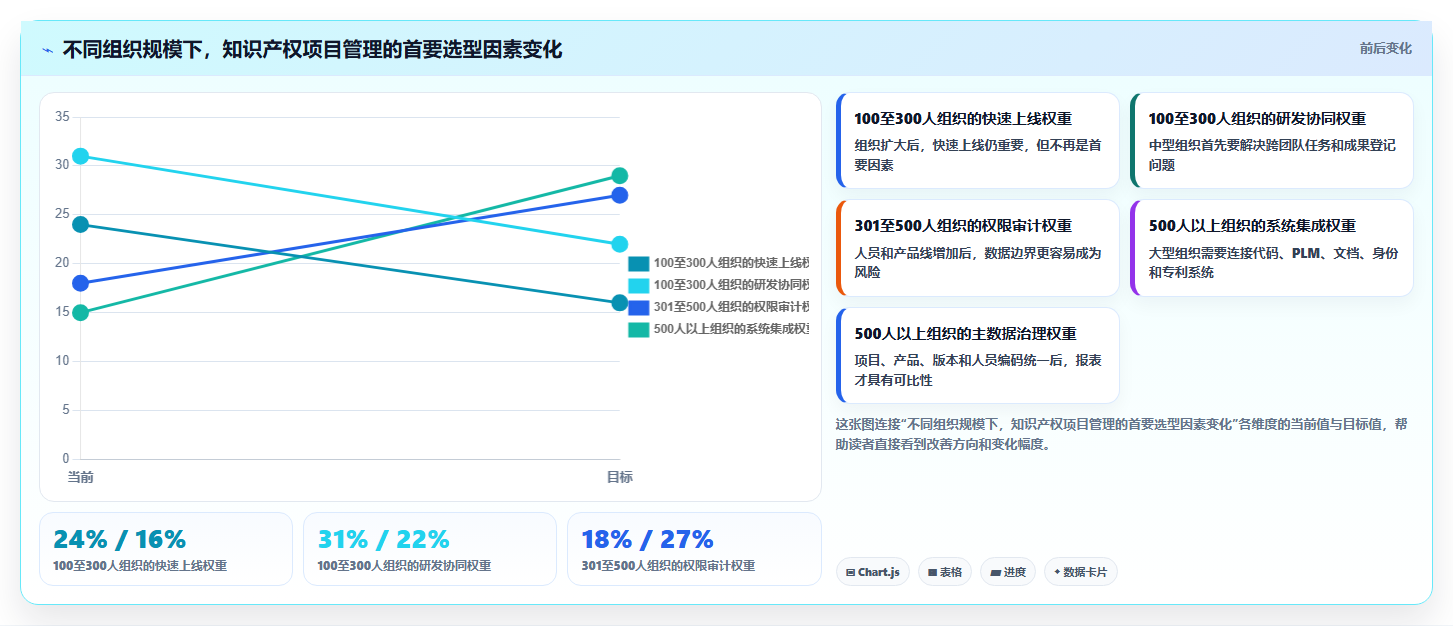1453x626 pixels.
Task: Click the target-value point at 16 on the chart
Action: (619, 303)
